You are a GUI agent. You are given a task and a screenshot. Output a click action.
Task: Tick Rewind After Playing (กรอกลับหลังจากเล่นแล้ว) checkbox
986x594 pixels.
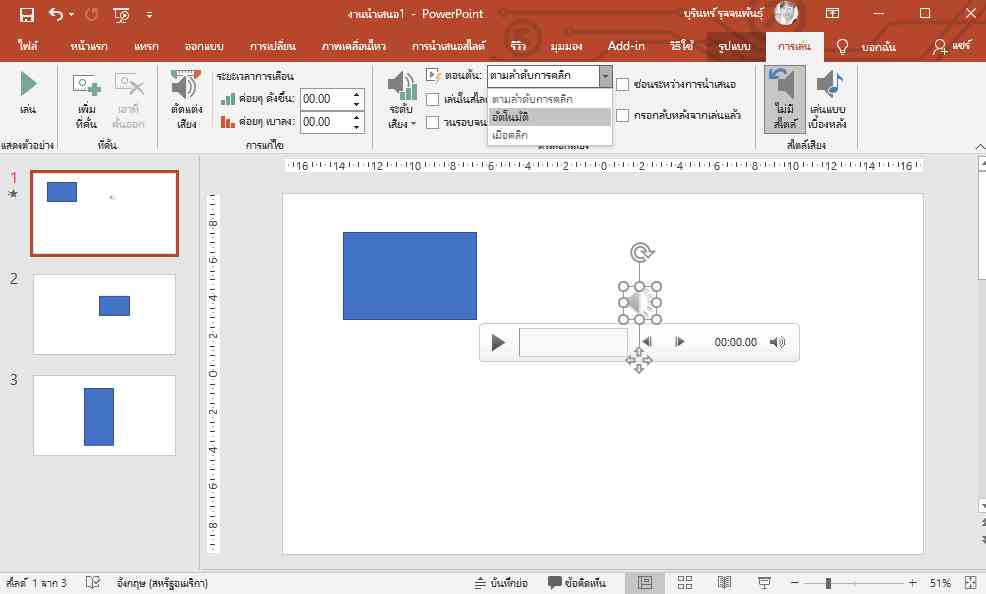point(623,115)
